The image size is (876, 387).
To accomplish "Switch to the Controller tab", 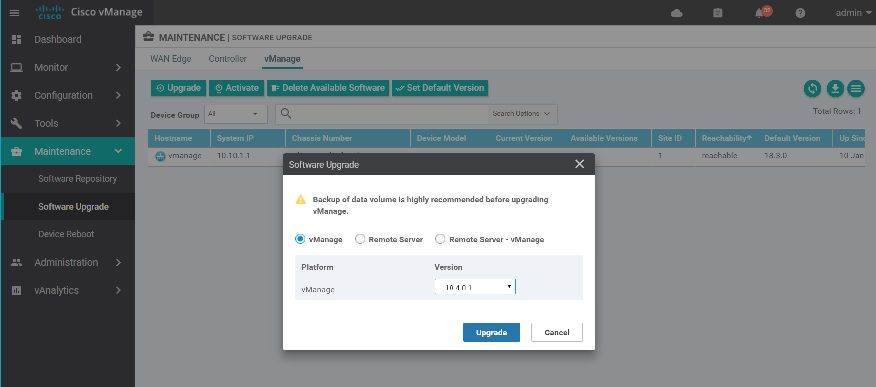I will click(227, 59).
